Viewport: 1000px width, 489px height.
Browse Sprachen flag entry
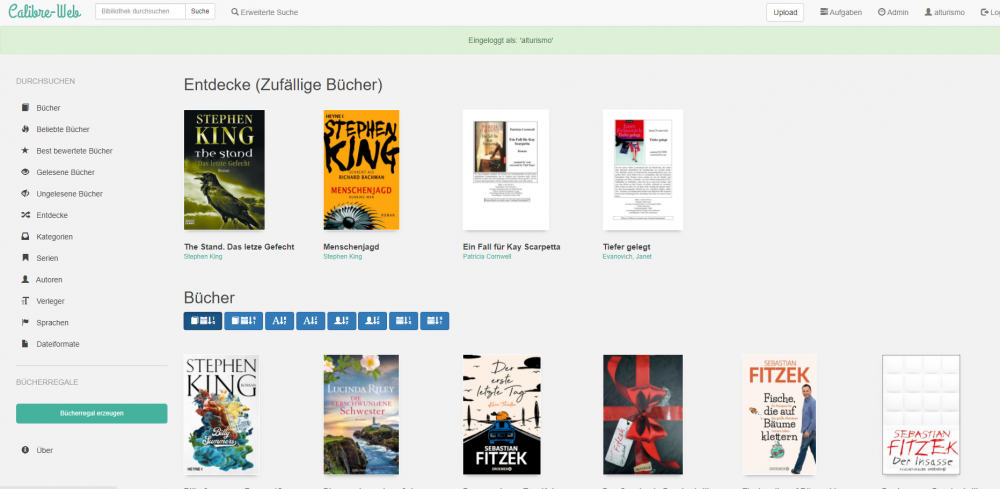45,323
